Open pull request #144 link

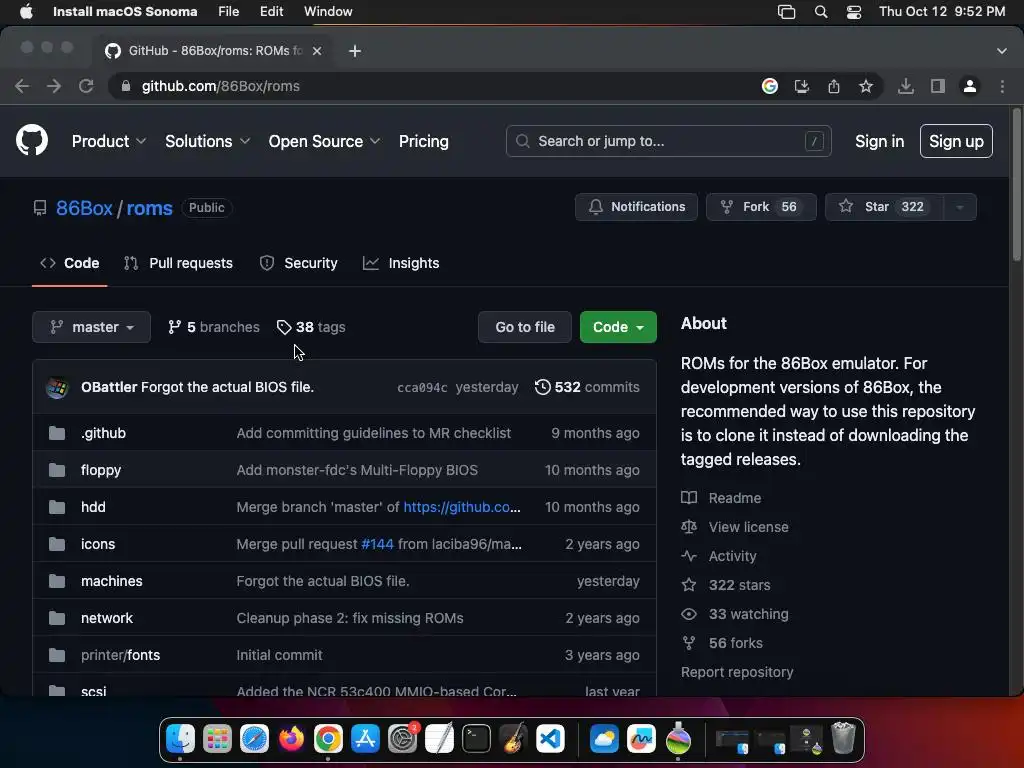[377, 544]
